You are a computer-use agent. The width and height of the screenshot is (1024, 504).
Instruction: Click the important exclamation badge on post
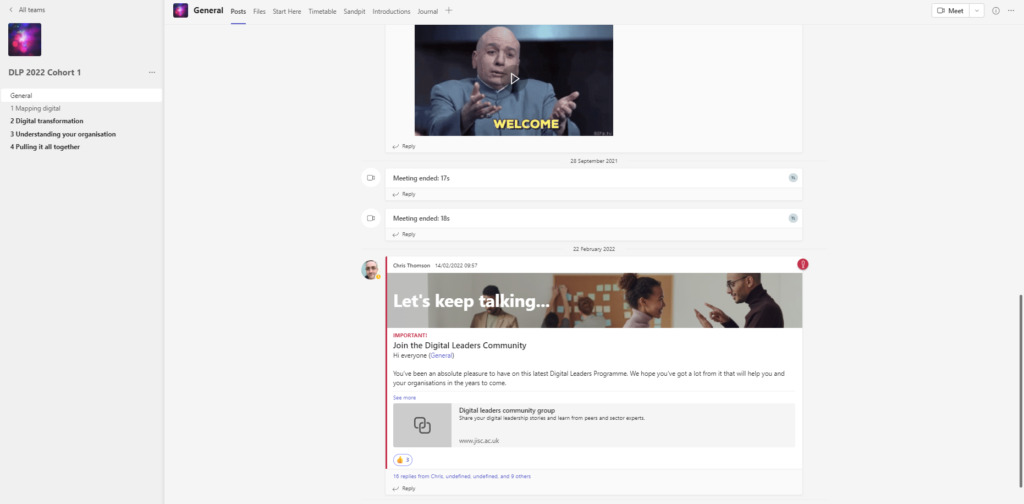click(x=802, y=264)
